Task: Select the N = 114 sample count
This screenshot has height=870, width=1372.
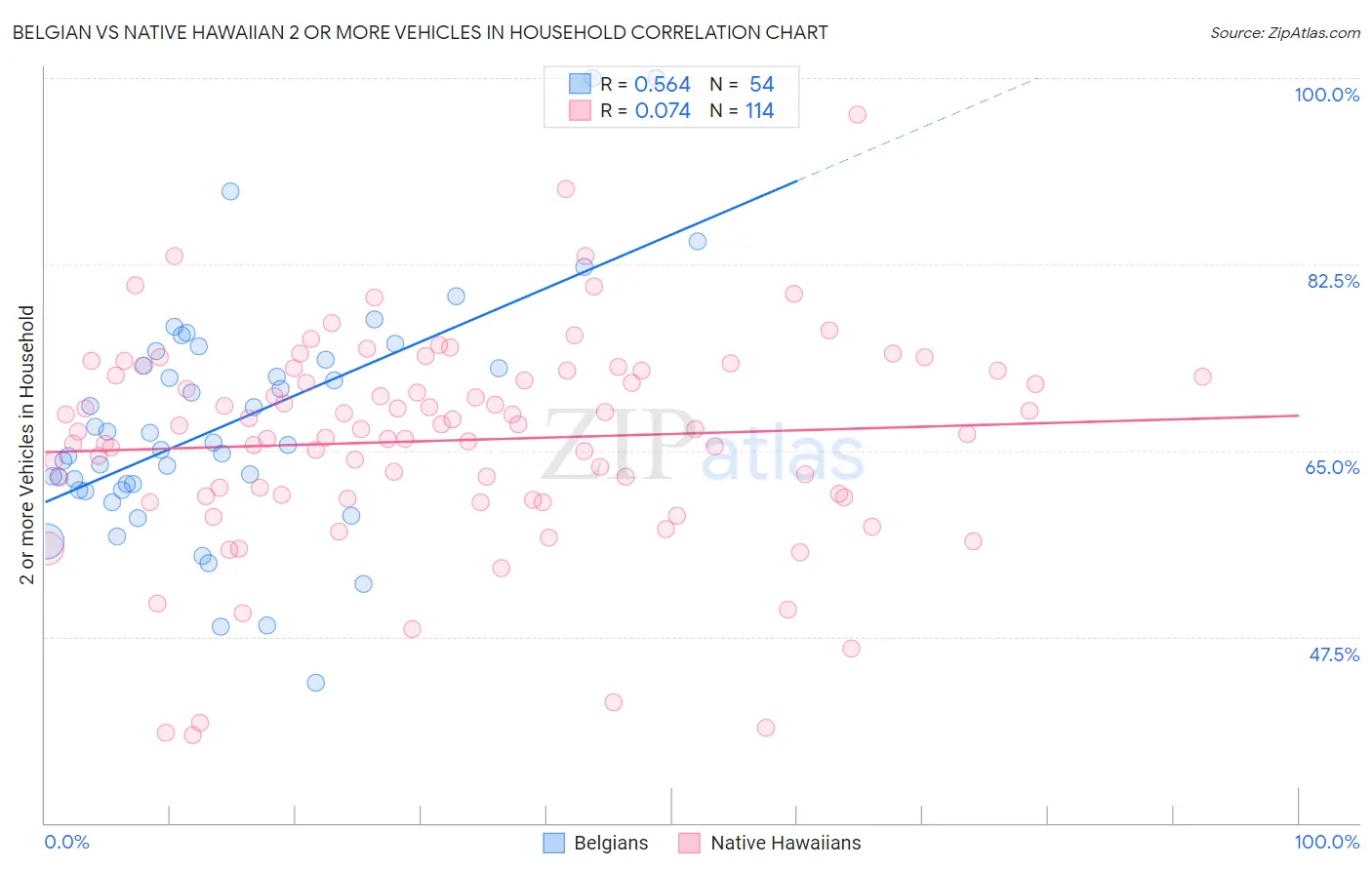Action: pos(742,110)
